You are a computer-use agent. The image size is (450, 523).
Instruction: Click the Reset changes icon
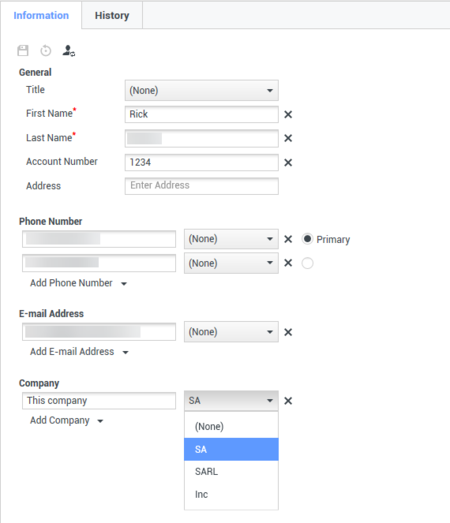[x=46, y=51]
